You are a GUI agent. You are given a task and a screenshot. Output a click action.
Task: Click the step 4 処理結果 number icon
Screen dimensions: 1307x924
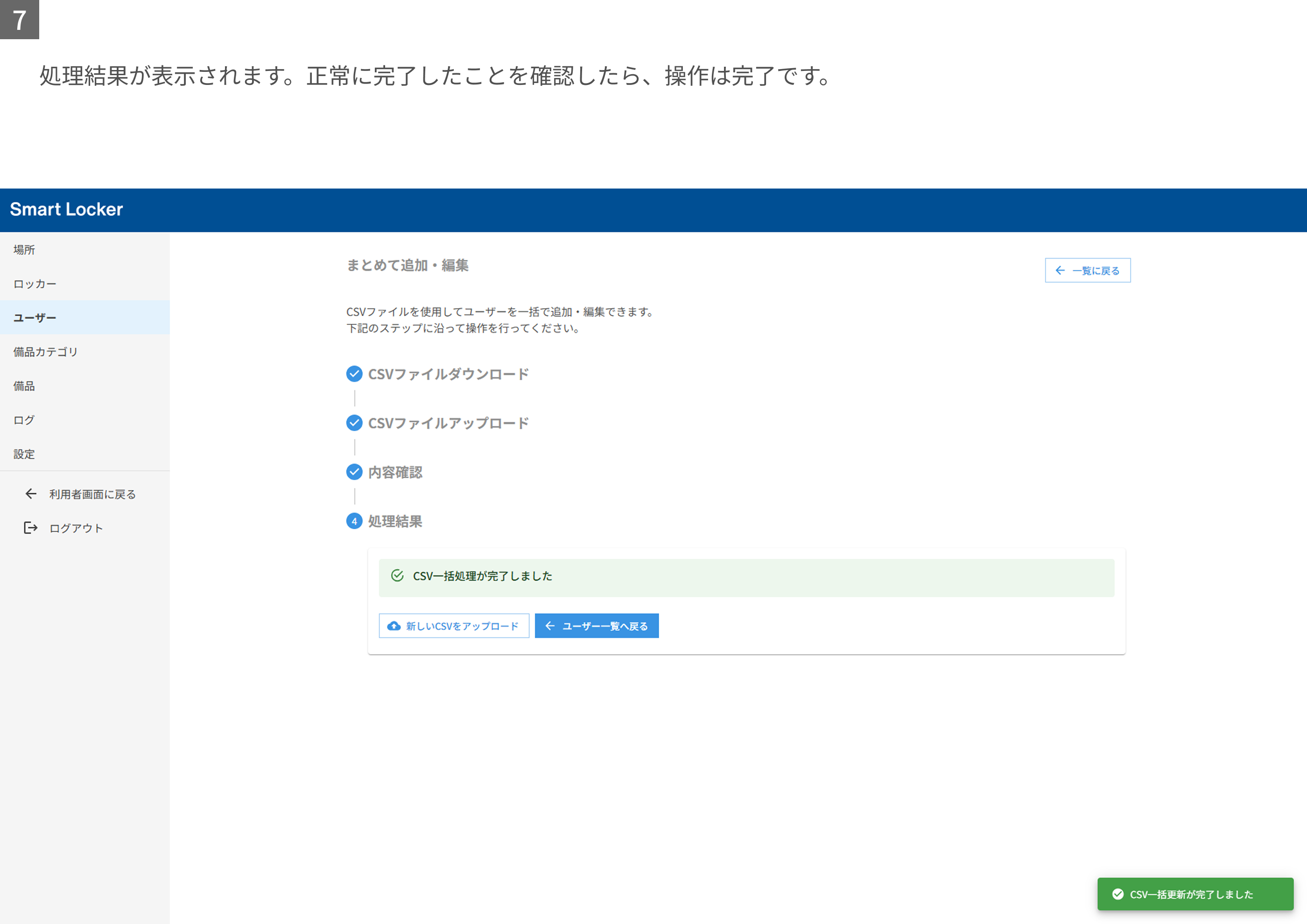(354, 521)
